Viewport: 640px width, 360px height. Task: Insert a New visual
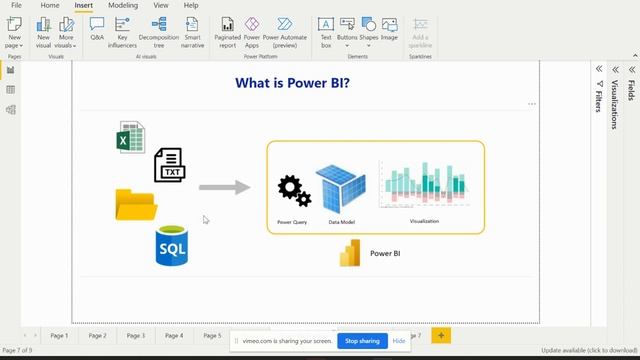click(x=43, y=33)
